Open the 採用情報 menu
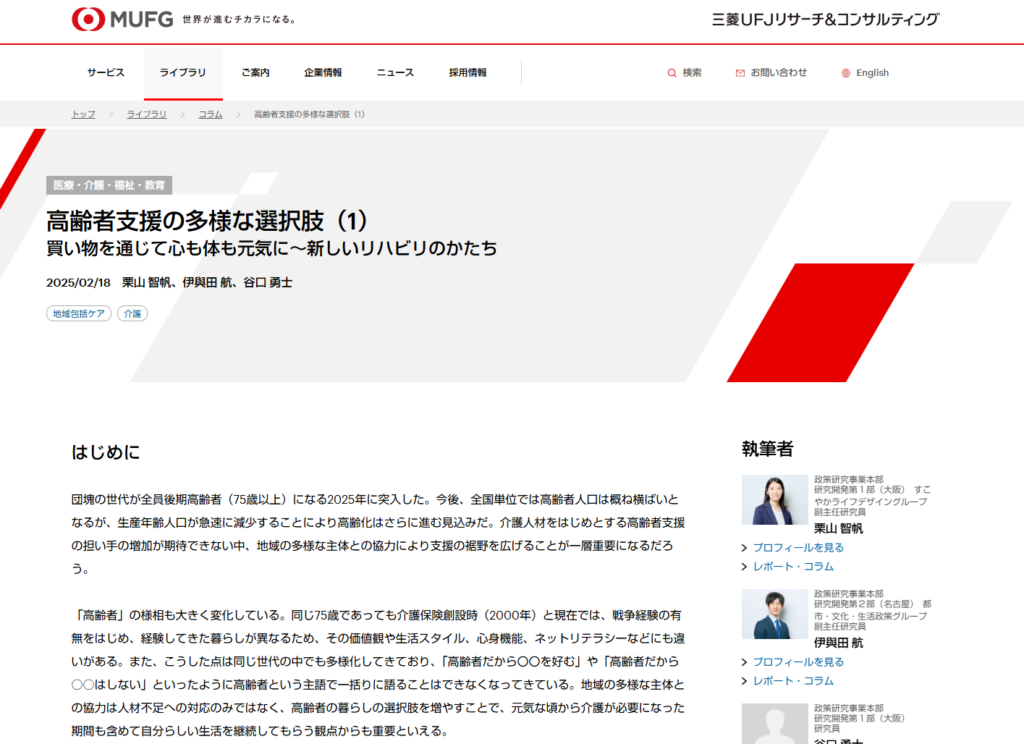 tap(468, 73)
